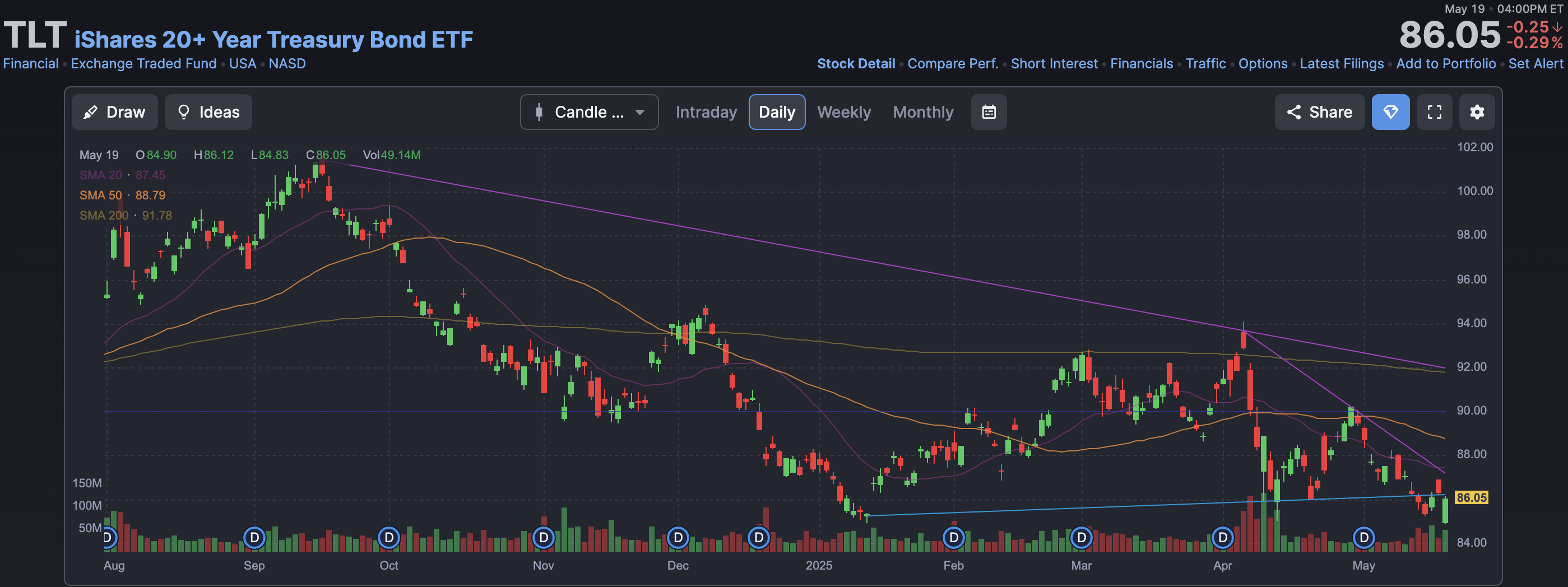Open Stock Detail view
Screen dimensions: 1568x587
(x=856, y=63)
